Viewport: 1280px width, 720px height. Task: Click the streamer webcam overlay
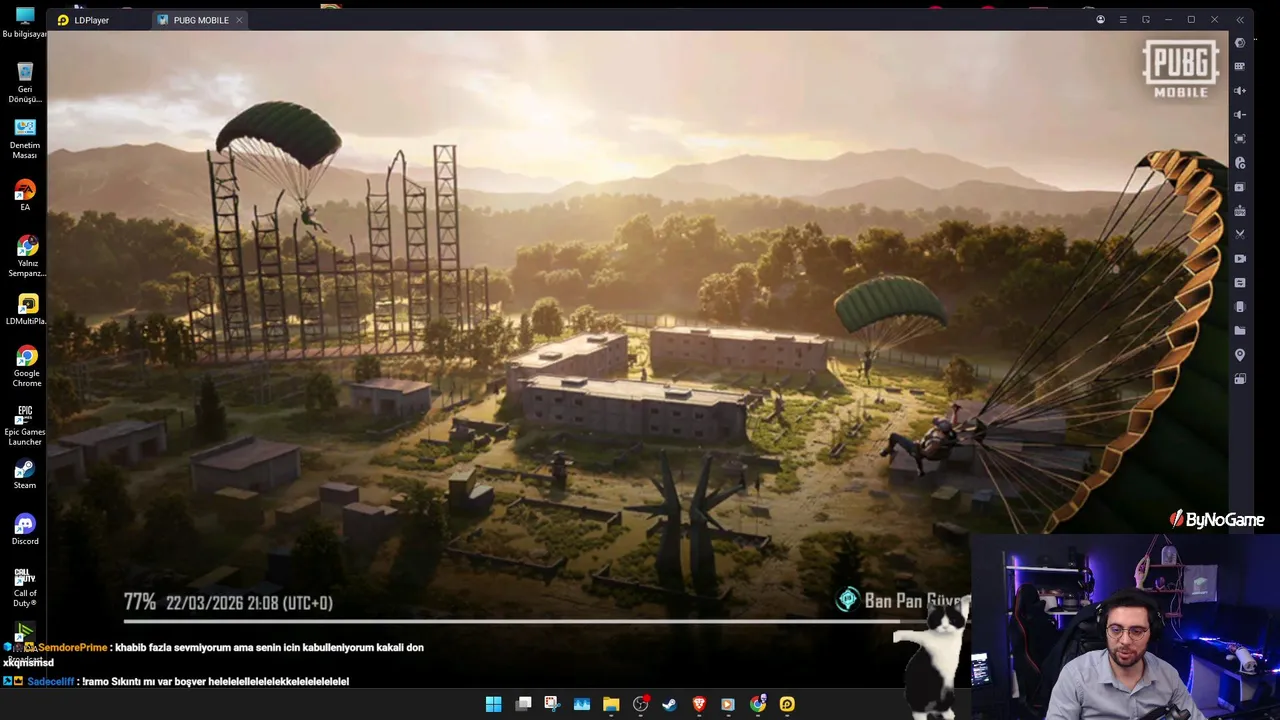[x=1125, y=627]
